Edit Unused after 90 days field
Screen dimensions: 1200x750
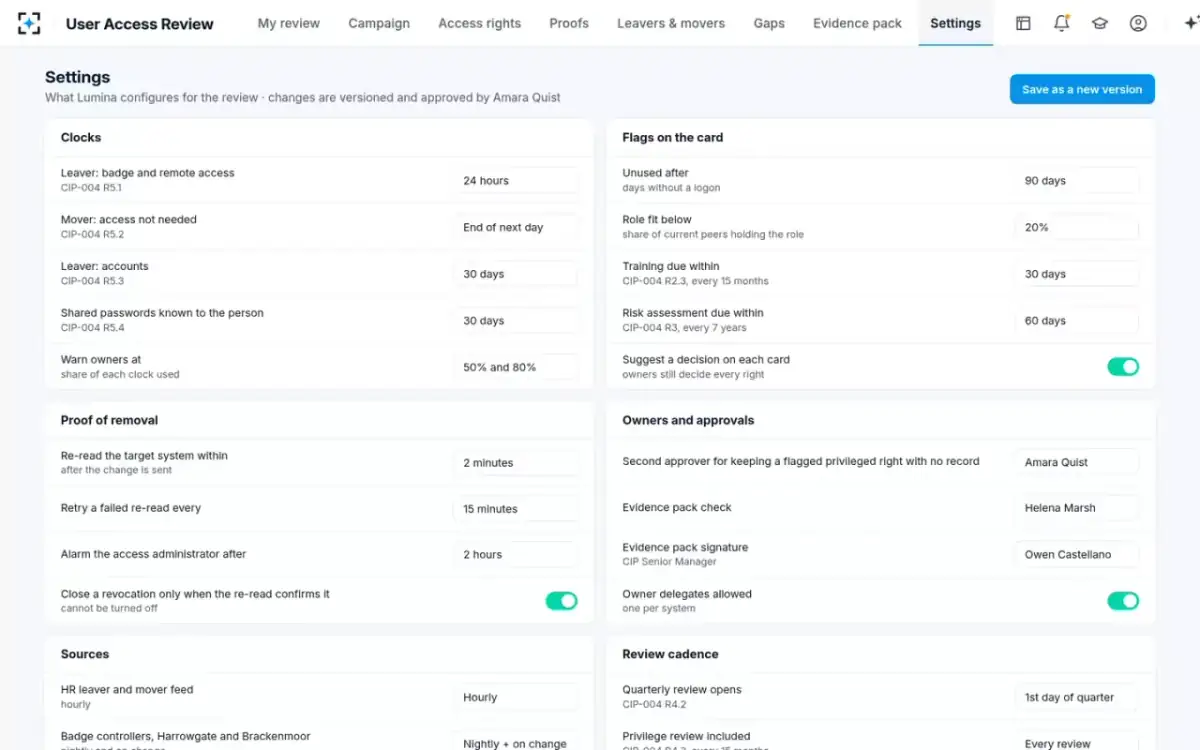[x=1077, y=181]
